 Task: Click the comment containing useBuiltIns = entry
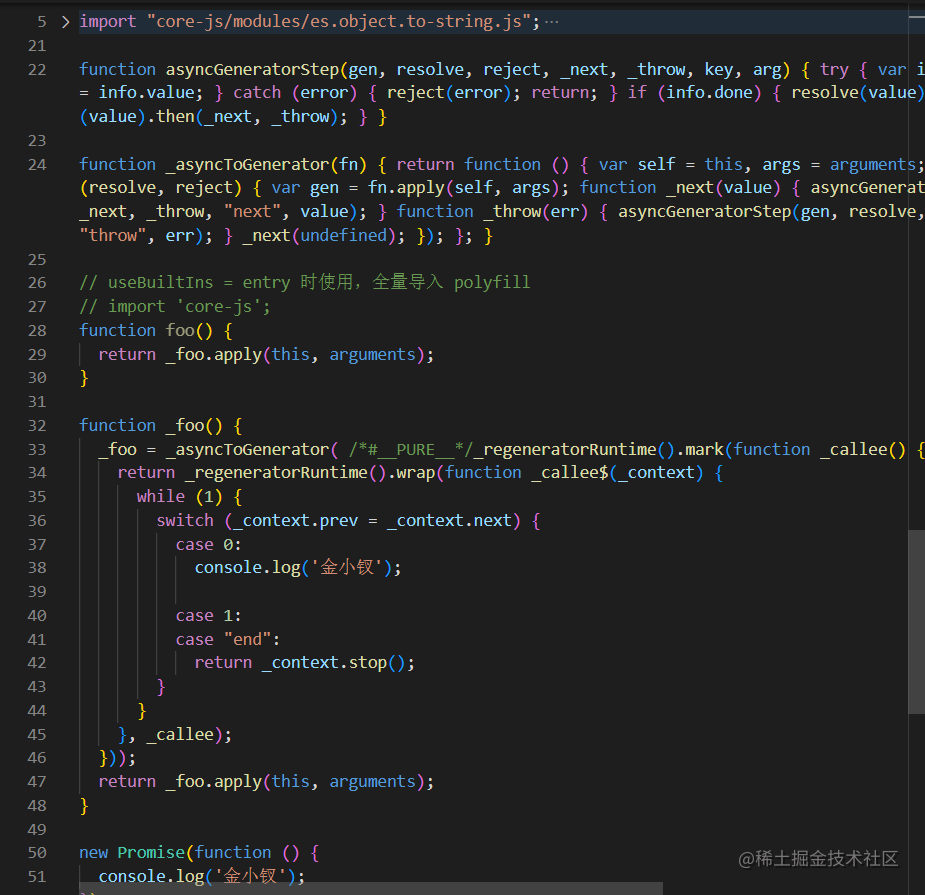point(305,283)
